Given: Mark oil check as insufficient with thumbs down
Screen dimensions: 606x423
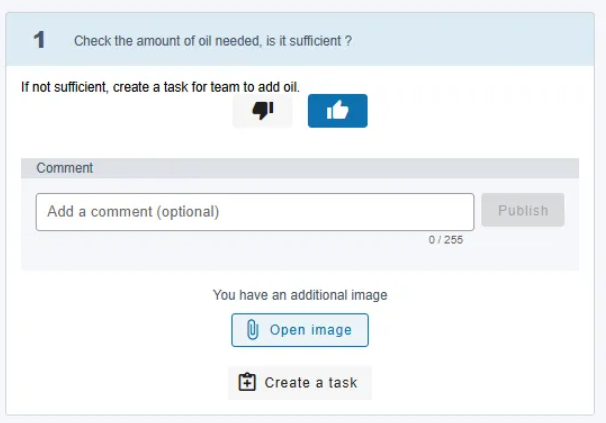Looking at the screenshot, I should tap(263, 111).
